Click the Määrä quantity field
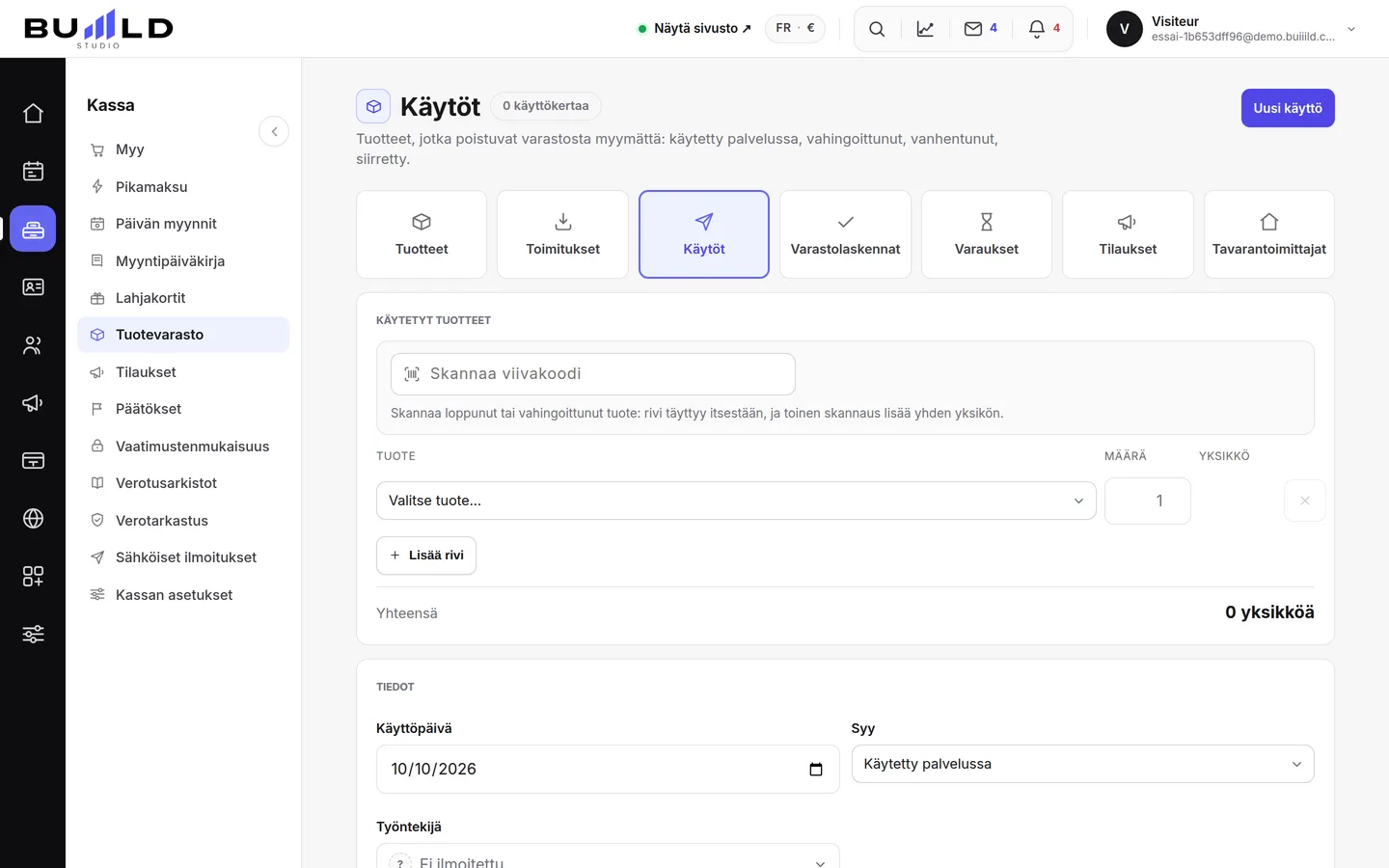1389x868 pixels. 1148,501
